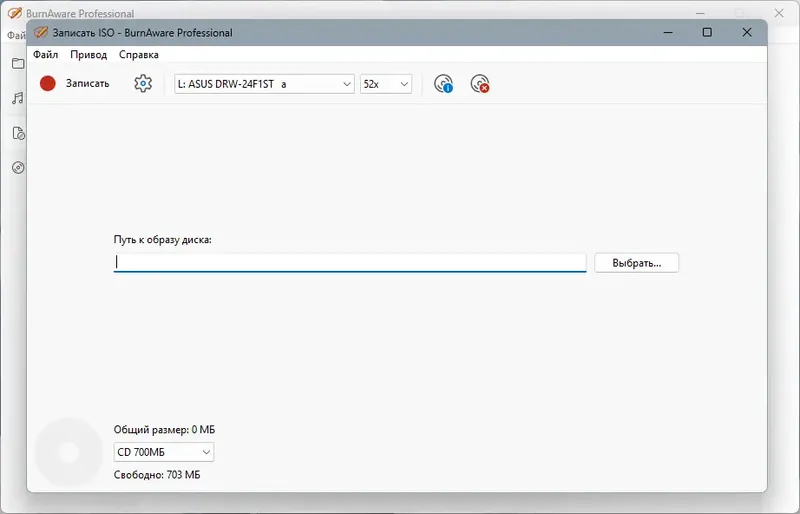Expand the 52x write speed dropdown
The height and width of the screenshot is (514, 800).
point(386,84)
